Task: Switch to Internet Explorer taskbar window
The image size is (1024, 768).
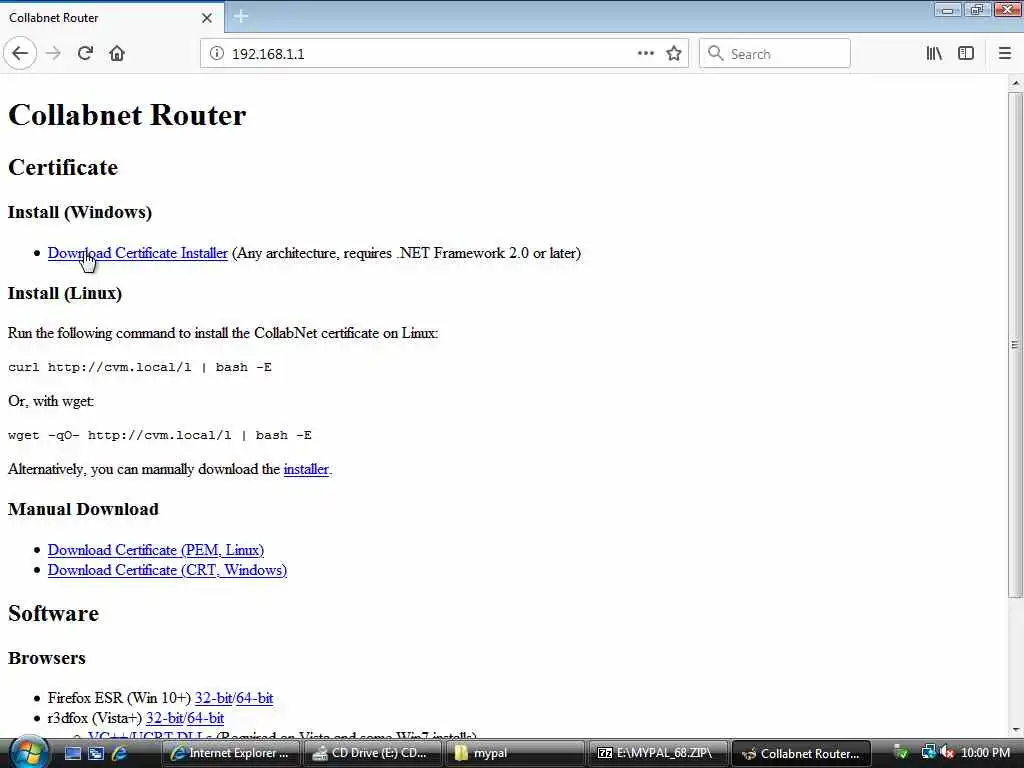Action: click(230, 753)
